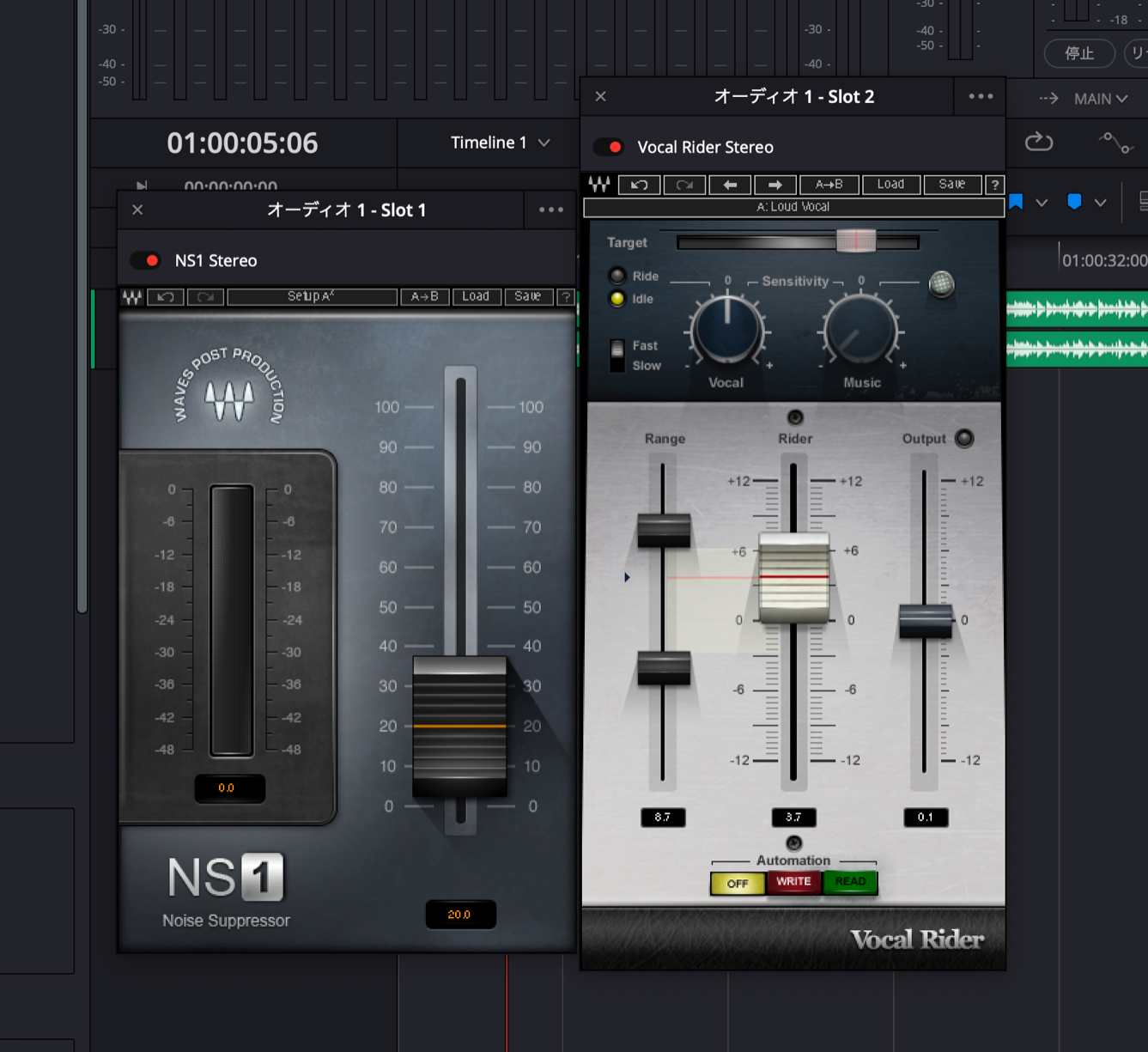The image size is (1148, 1052).
Task: Expand the blue marker dropdown arrow
Action: click(x=1100, y=203)
